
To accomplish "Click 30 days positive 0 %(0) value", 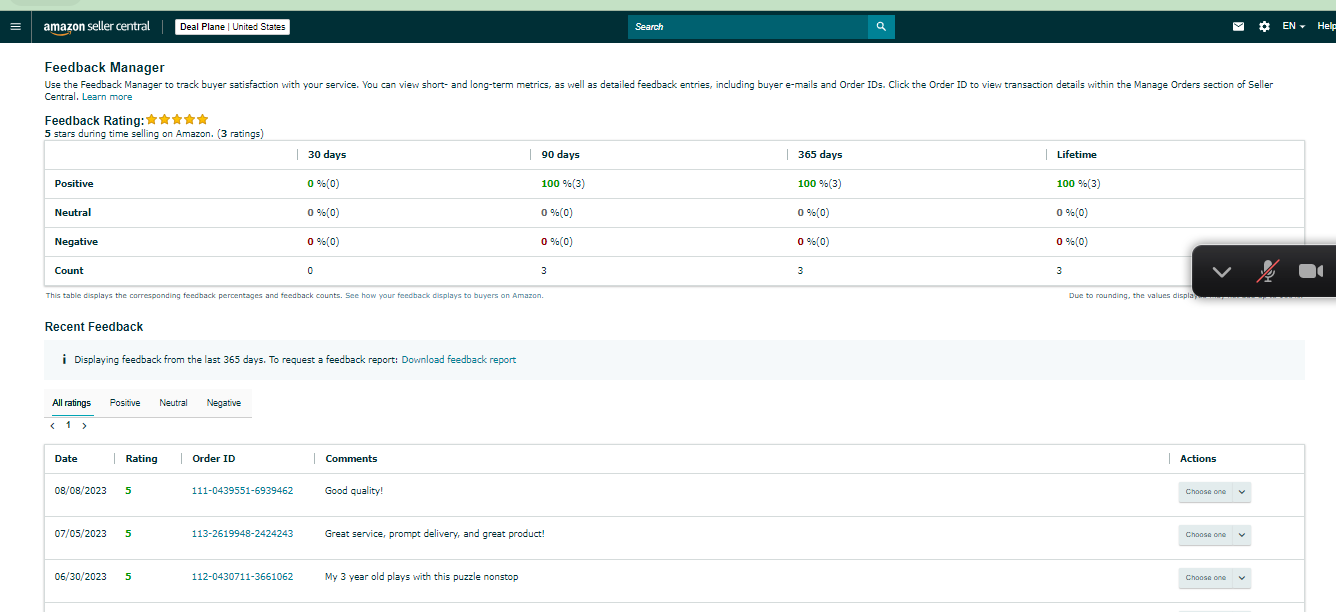I will tap(323, 184).
